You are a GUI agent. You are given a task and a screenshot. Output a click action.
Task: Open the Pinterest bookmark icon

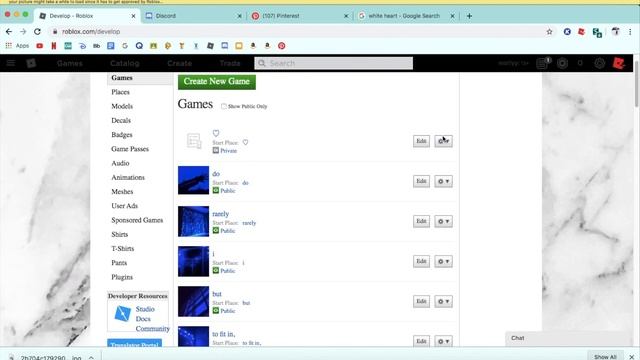(x=282, y=46)
